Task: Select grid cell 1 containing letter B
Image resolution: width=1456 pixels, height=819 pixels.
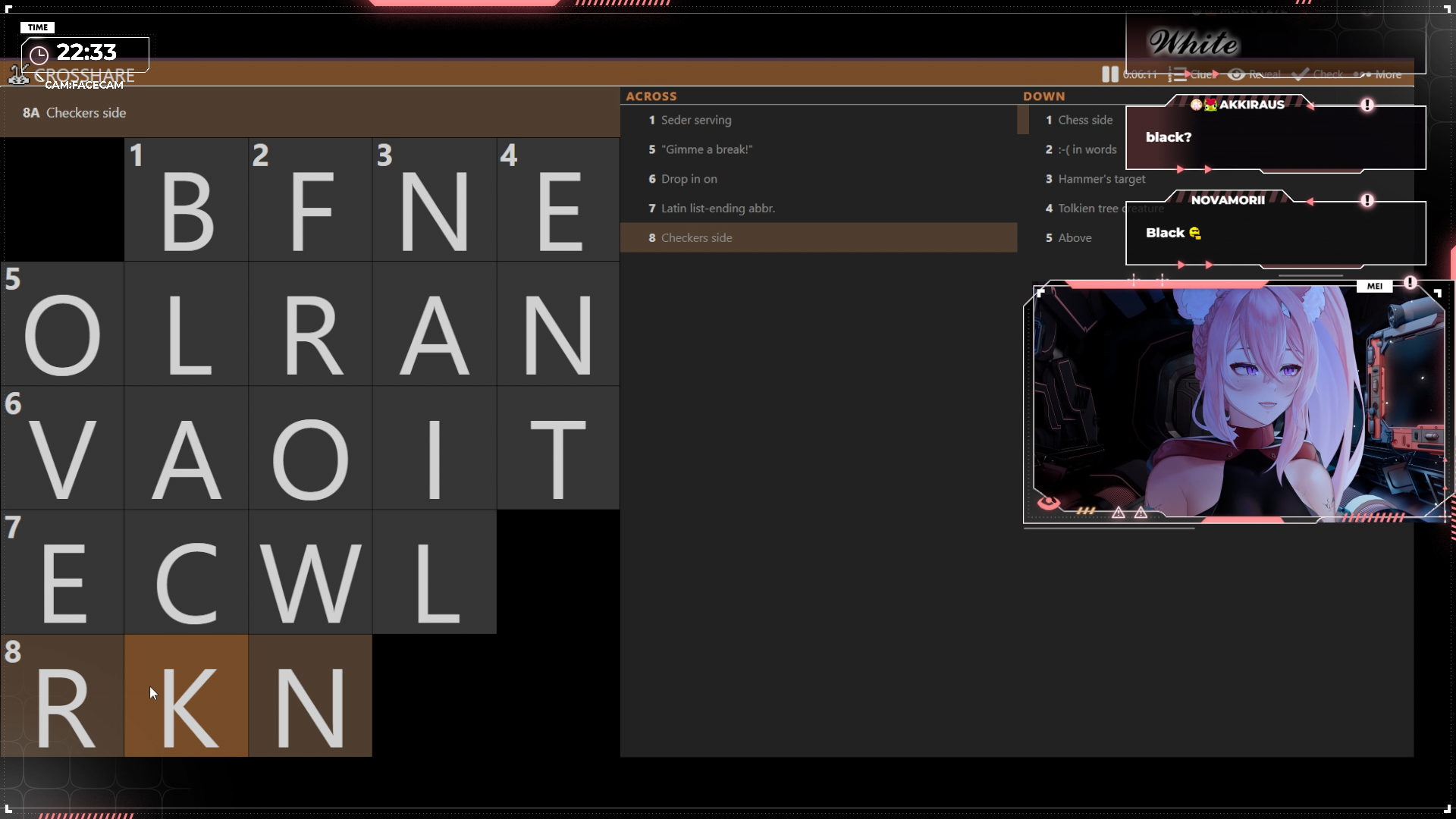Action: [x=187, y=199]
